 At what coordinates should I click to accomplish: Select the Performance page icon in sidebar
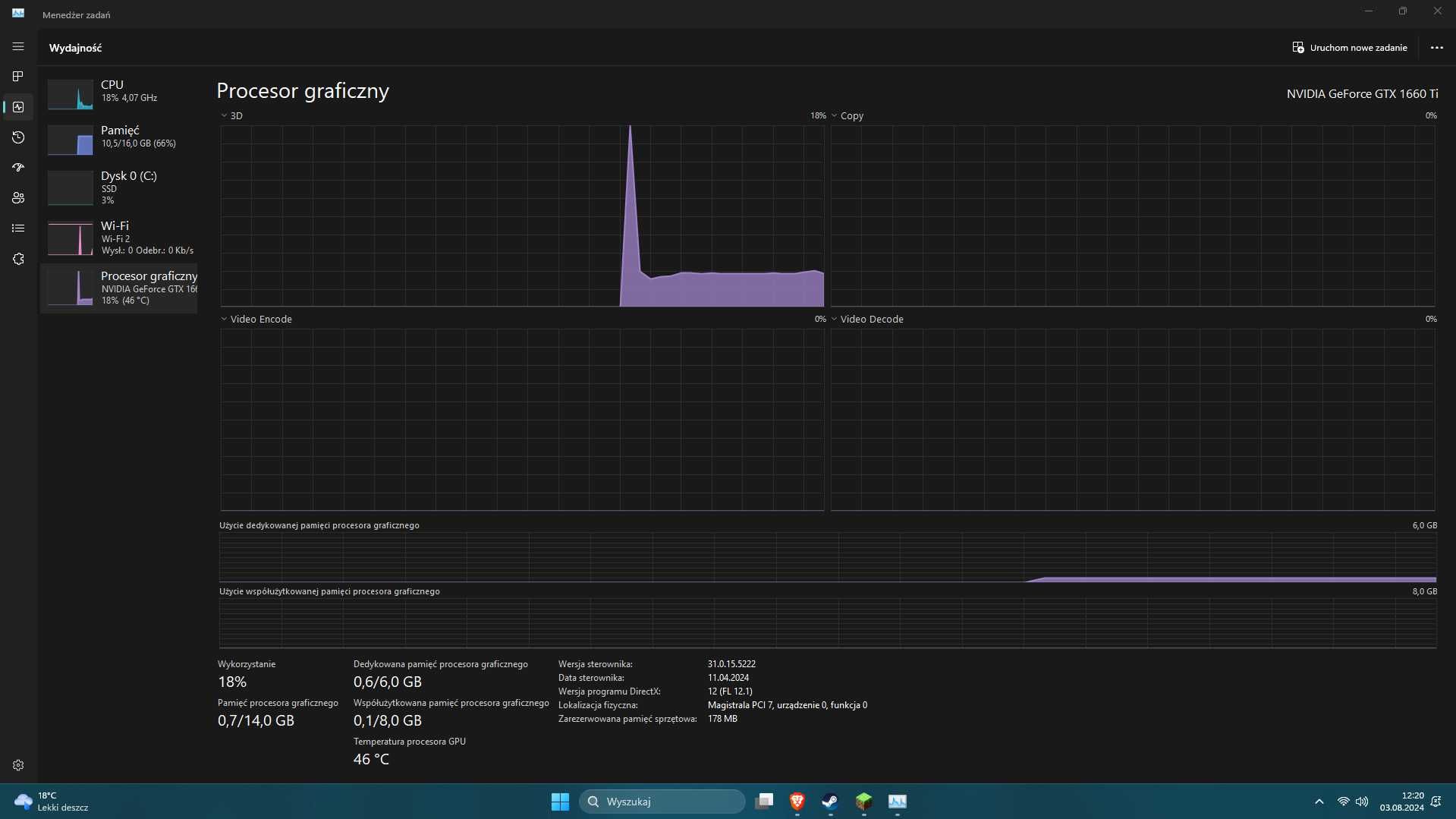(x=18, y=107)
